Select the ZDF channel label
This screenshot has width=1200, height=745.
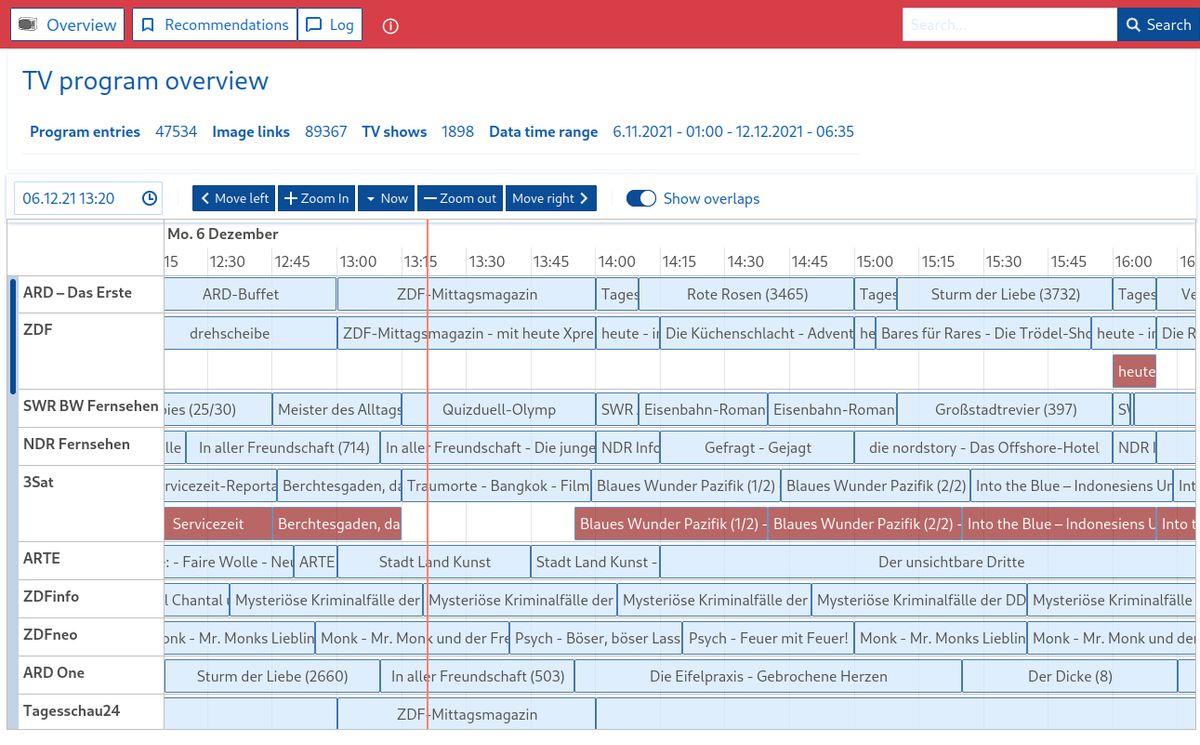38,329
